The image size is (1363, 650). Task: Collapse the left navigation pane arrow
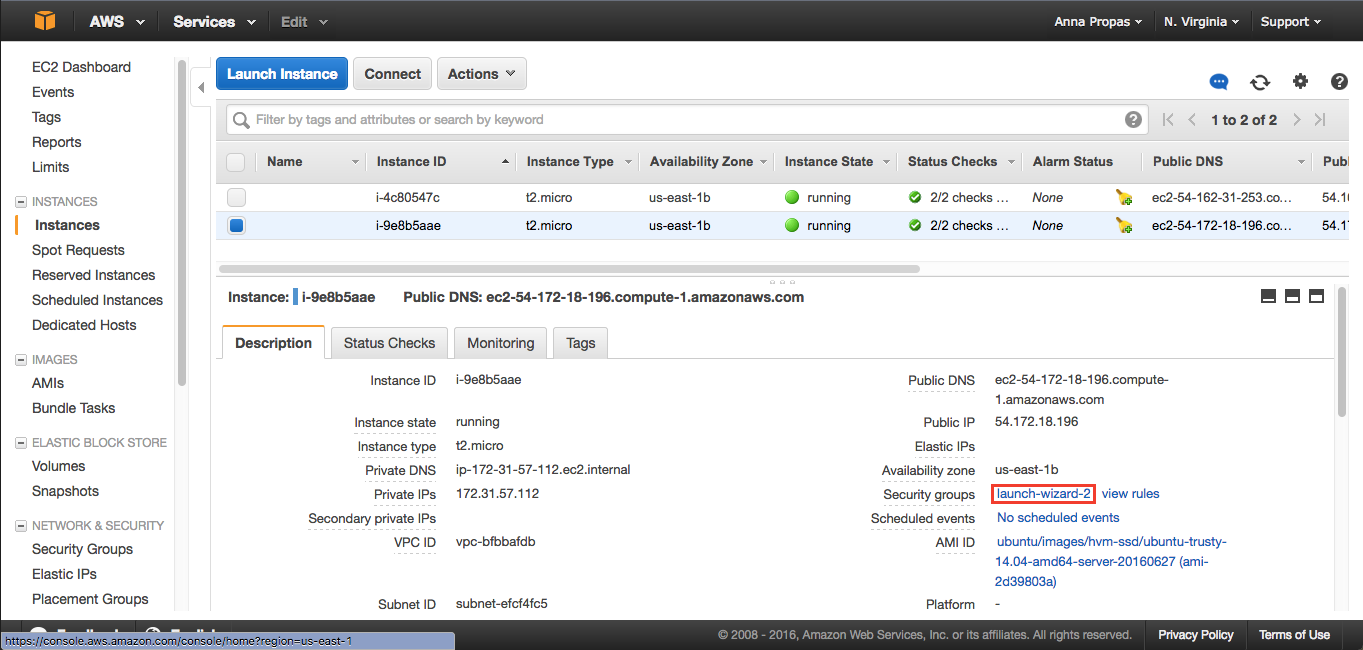pos(201,88)
